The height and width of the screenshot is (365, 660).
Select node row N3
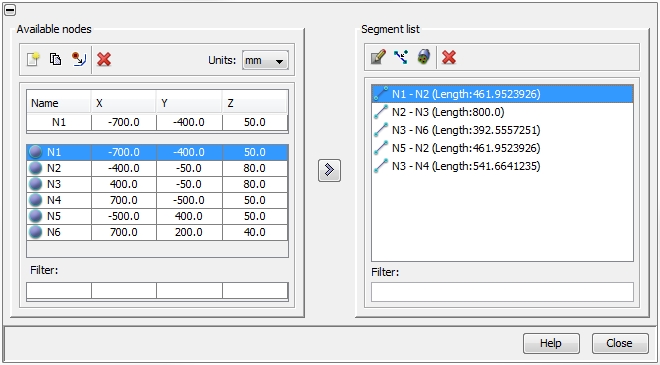tap(157, 184)
